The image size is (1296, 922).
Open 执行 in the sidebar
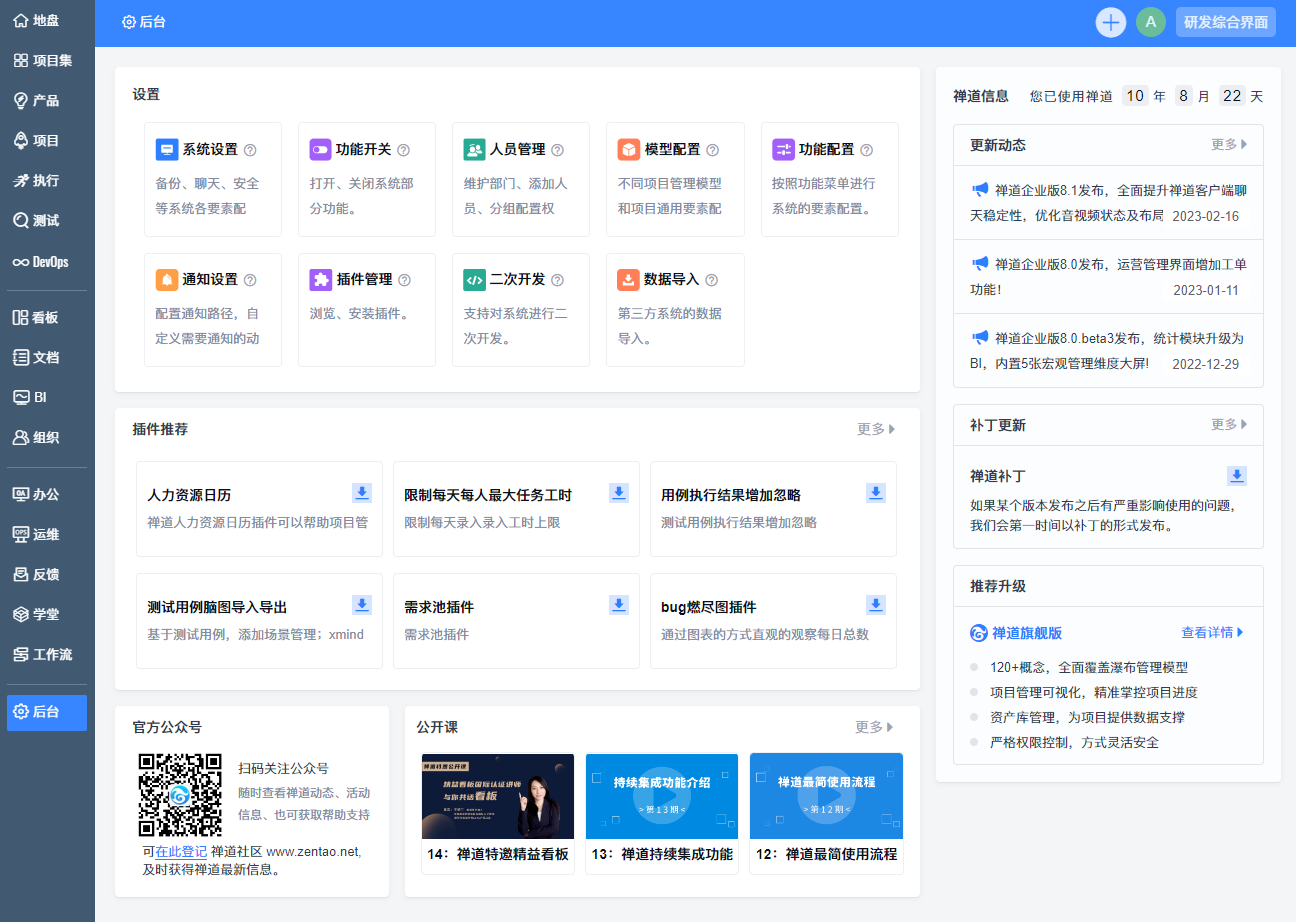coord(47,180)
